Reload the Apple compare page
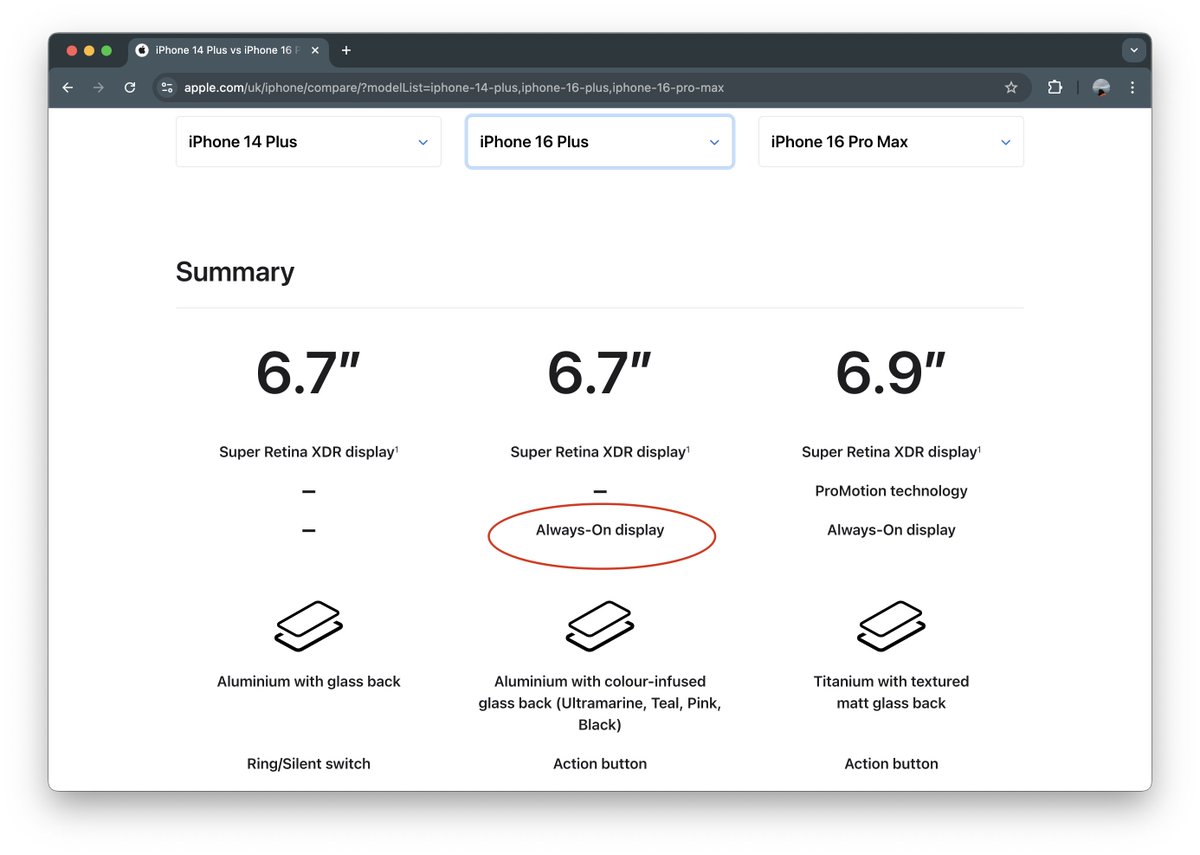 tap(129, 88)
